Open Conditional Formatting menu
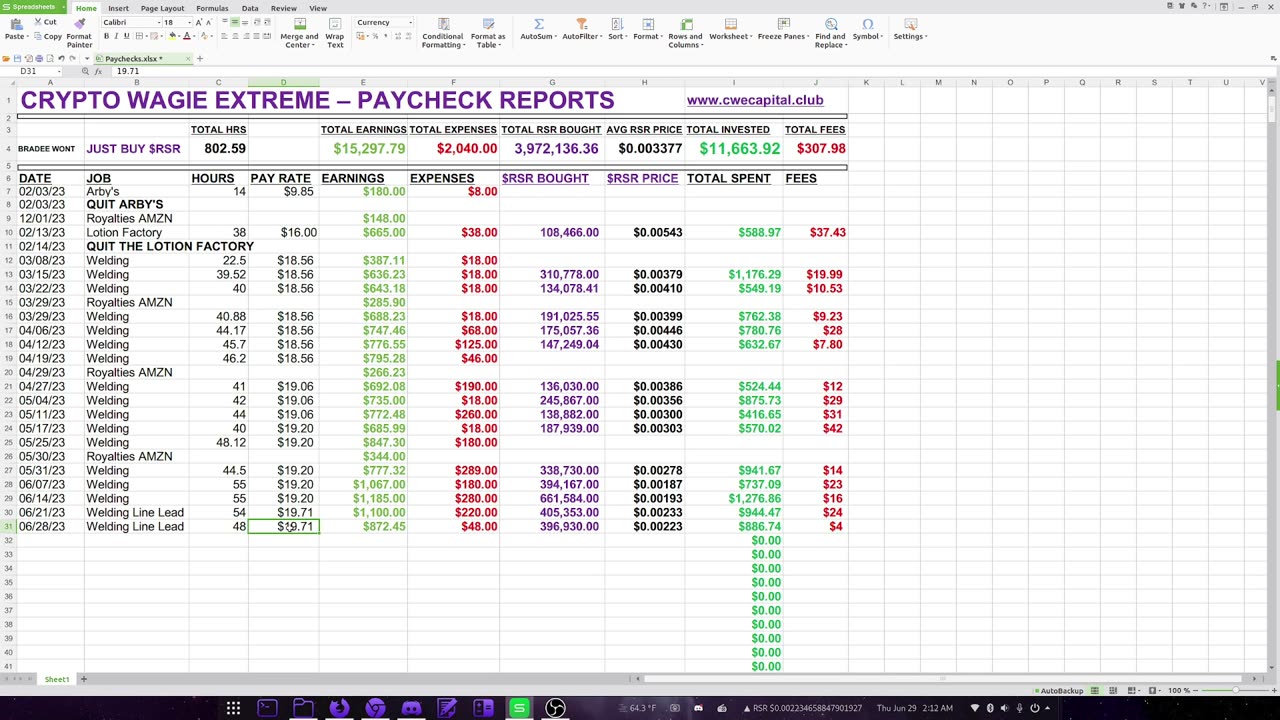Image resolution: width=1280 pixels, height=720 pixels. 442,33
